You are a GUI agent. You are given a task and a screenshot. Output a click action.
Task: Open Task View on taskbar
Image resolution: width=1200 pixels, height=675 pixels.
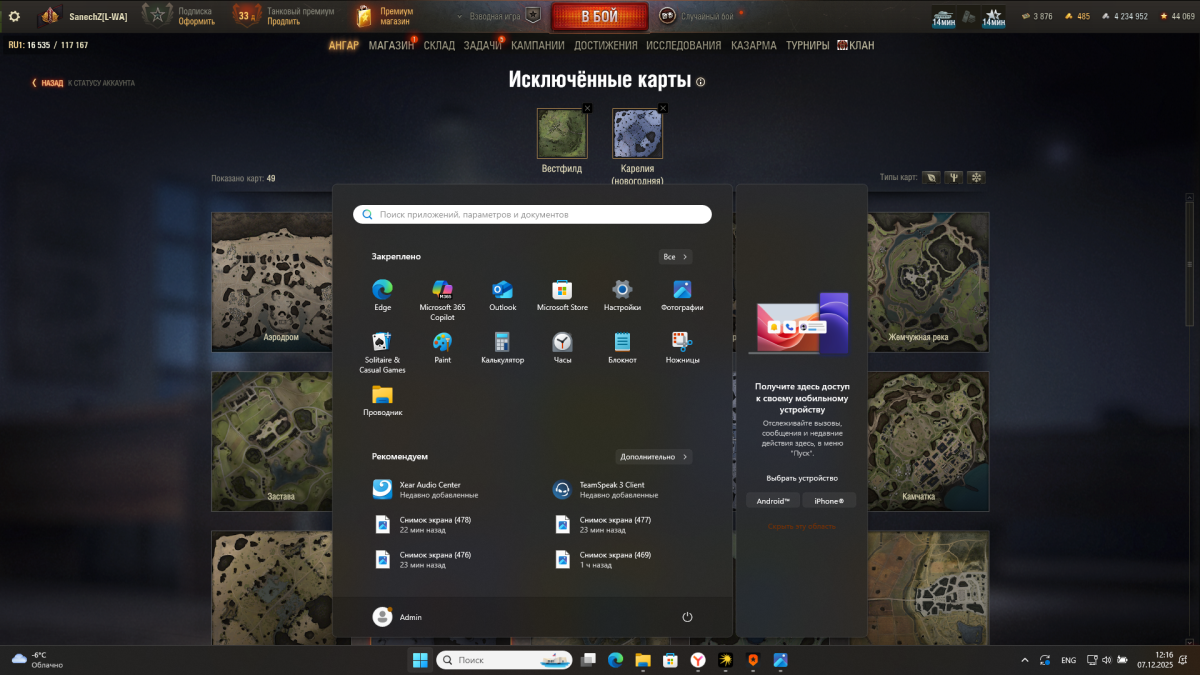[589, 660]
